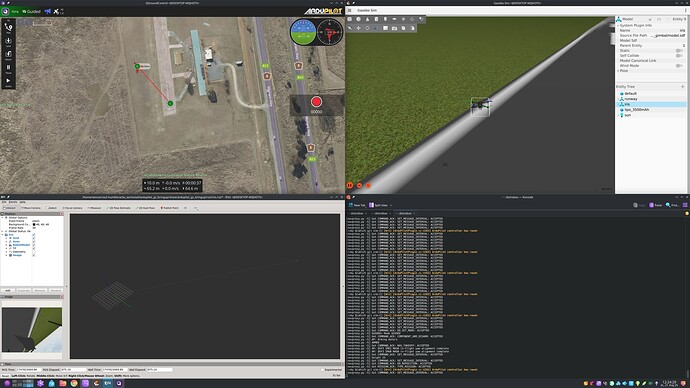
Task: Open the RViz File menu
Action: pyautogui.click(x=4, y=202)
